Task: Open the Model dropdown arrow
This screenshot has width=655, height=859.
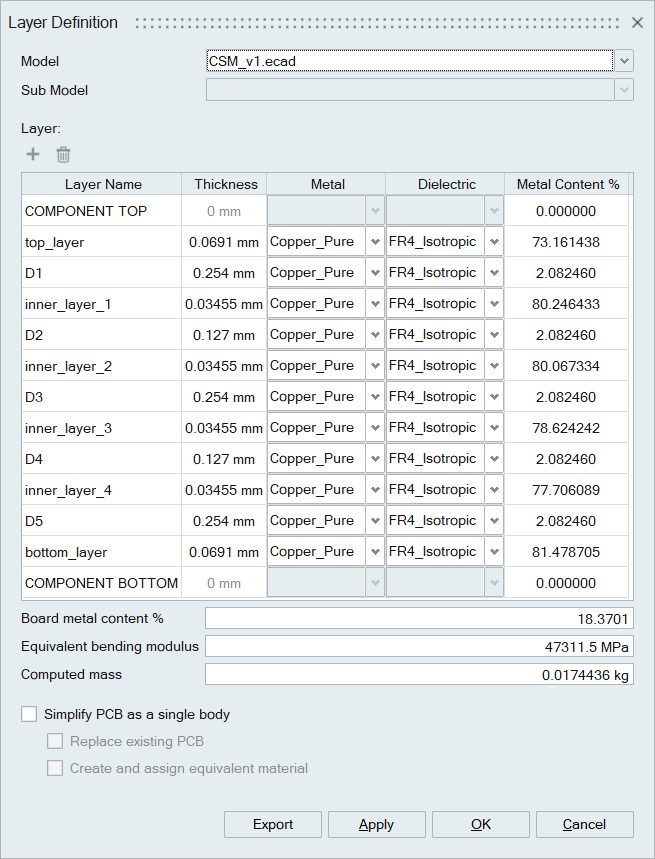Action: pyautogui.click(x=624, y=61)
